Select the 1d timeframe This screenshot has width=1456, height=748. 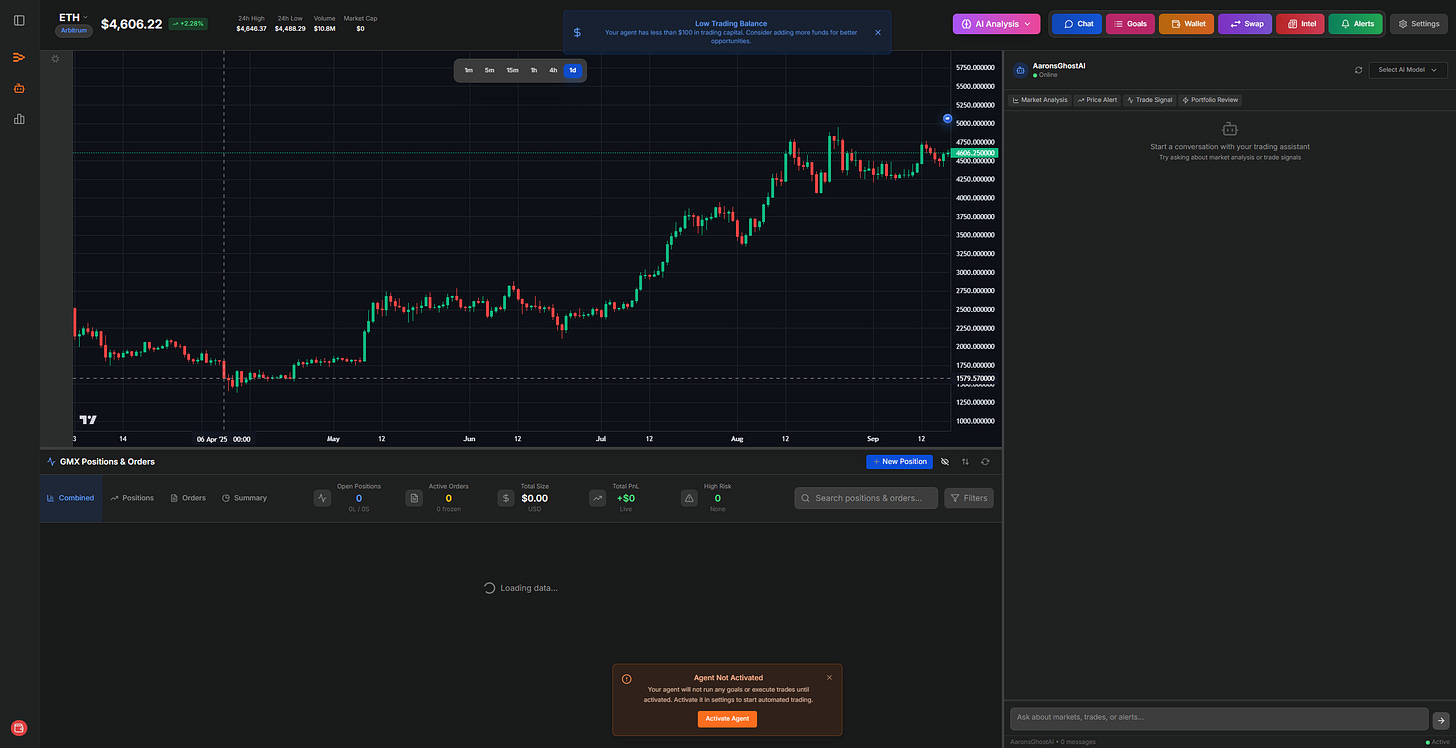[x=573, y=70]
